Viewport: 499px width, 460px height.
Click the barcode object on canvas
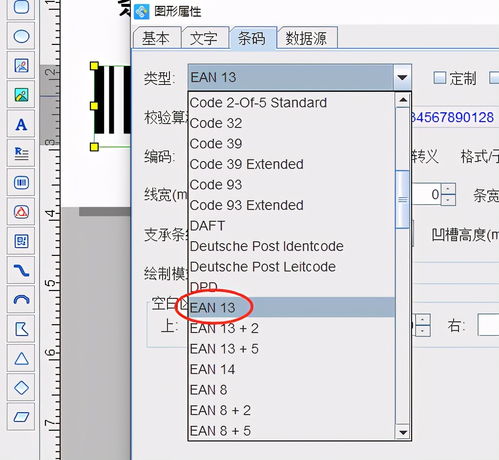(x=113, y=100)
